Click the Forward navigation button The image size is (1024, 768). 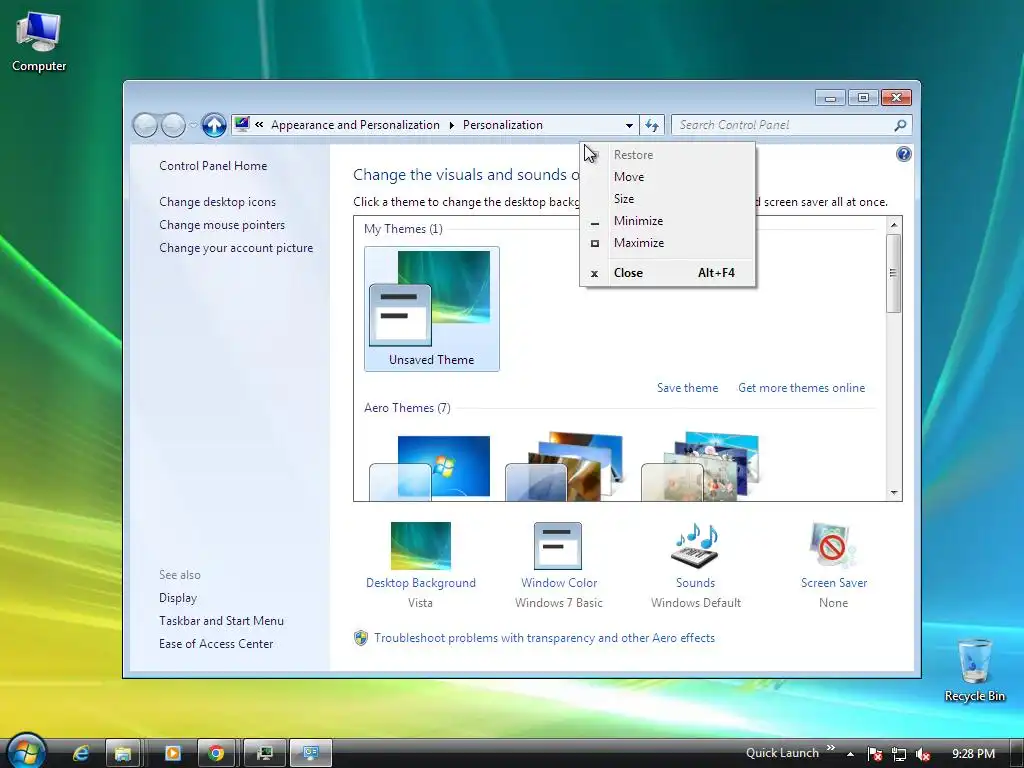click(x=173, y=125)
